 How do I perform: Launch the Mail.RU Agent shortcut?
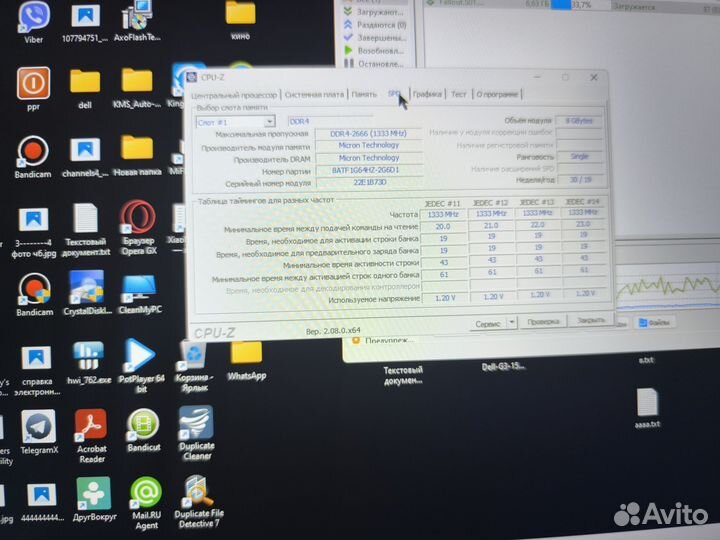(146, 503)
